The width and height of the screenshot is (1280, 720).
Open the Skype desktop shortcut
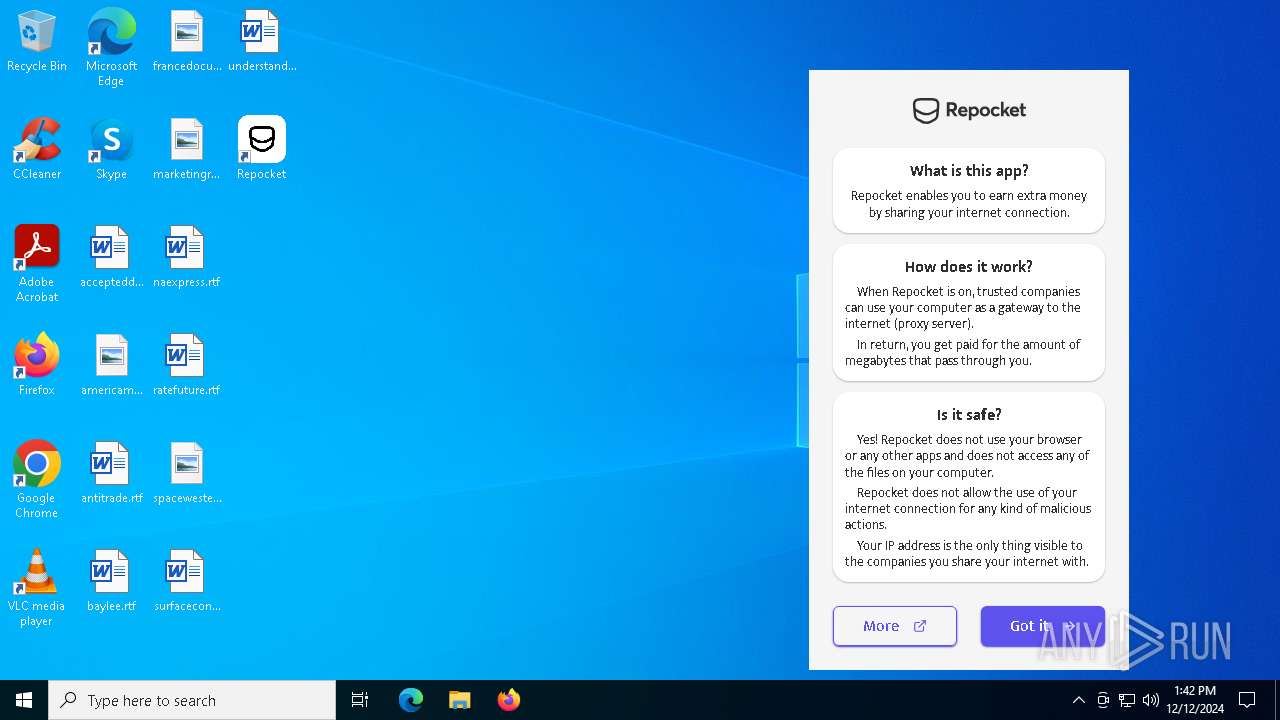click(x=111, y=148)
